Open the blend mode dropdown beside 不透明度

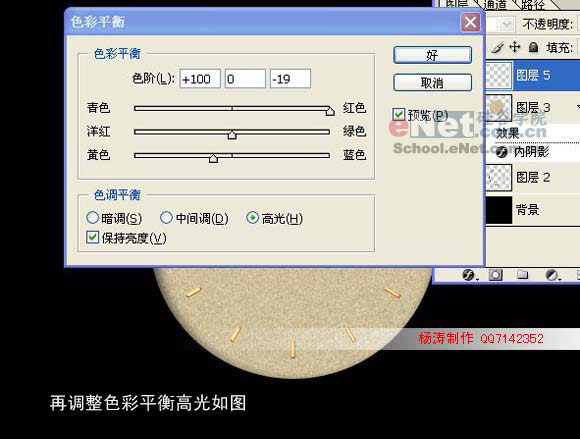[x=506, y=25]
